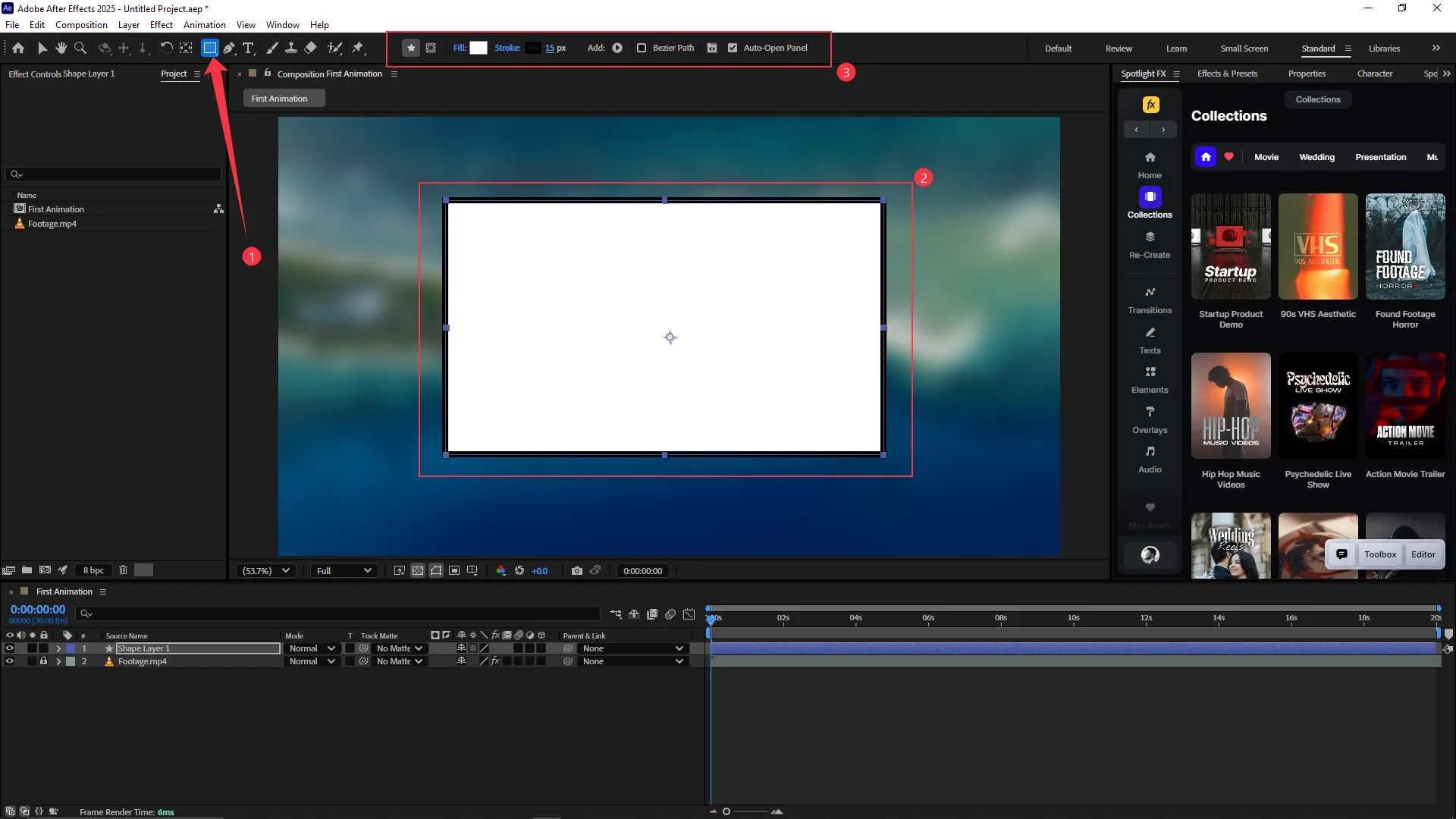
Task: Expand more workspaces double-chevron
Action: click(x=1436, y=48)
